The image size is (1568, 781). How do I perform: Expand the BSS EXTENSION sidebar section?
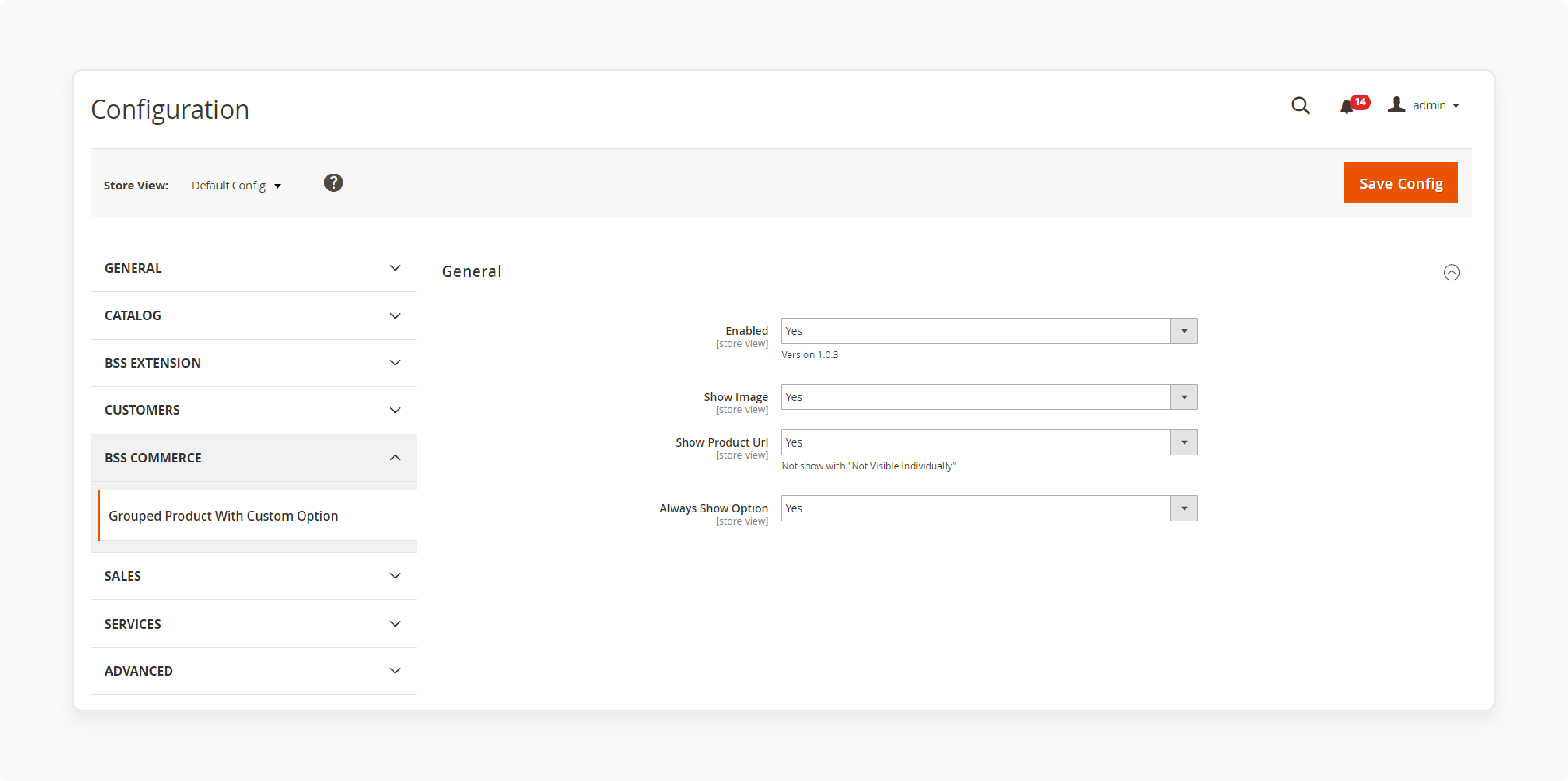pos(254,363)
